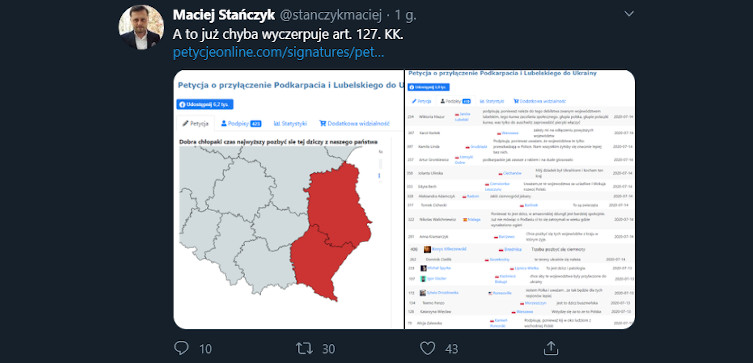Viewport: 753px width, 363px height.
Task: Select the Petycja tab in left image
Action: [195, 123]
